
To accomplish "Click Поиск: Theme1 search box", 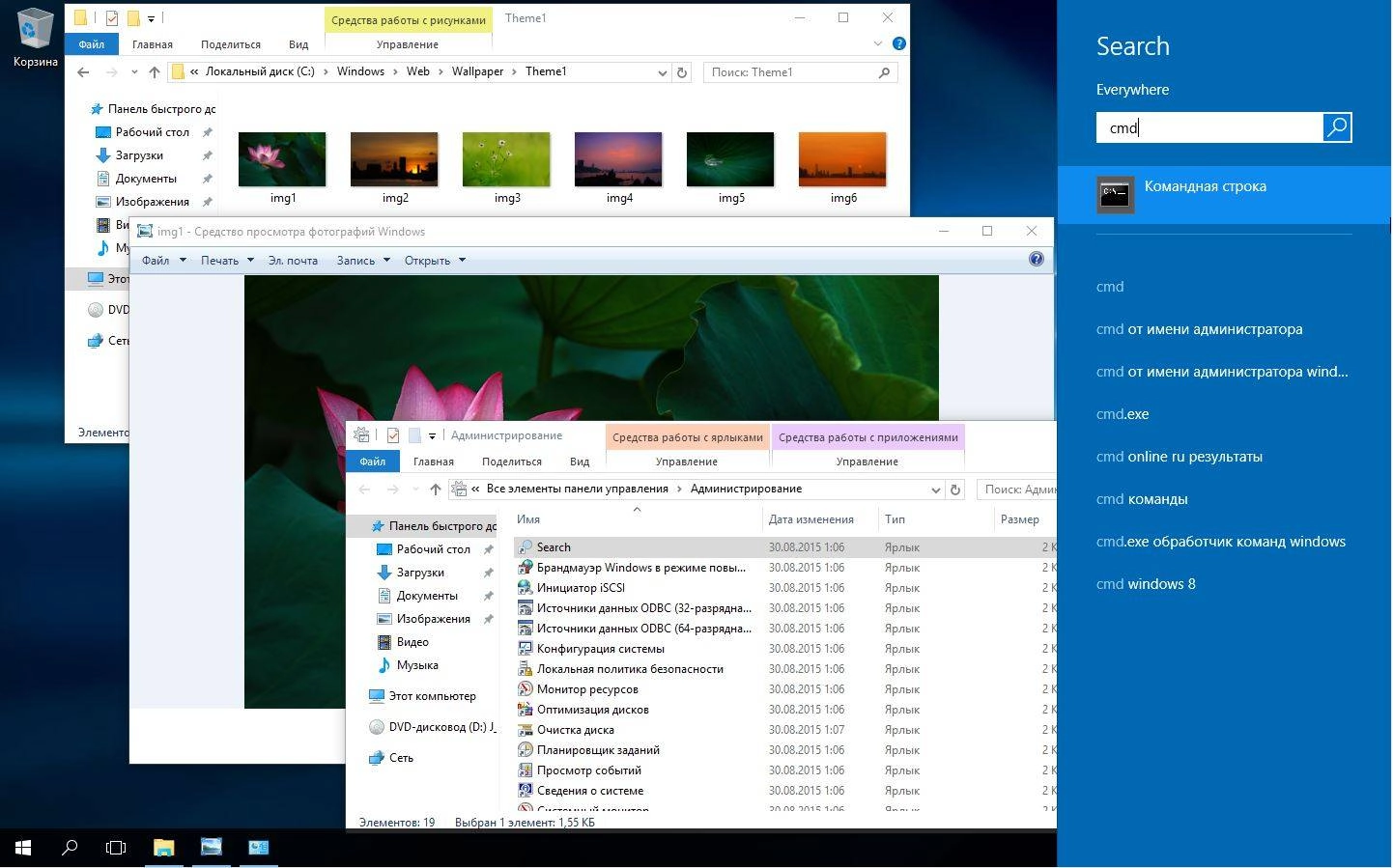I will coord(800,72).
